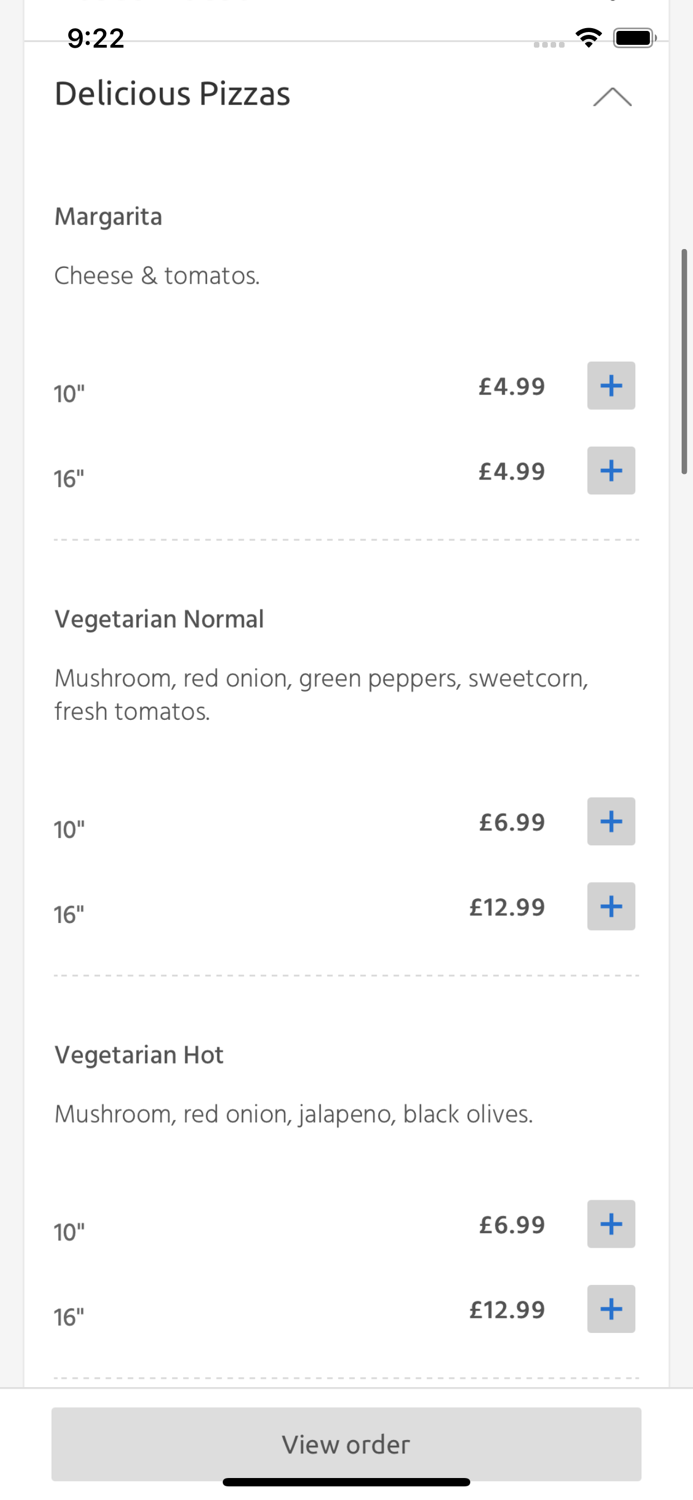Add the 16" Vegetarian Hot pizza
This screenshot has width=693, height=1500.
(x=611, y=1308)
